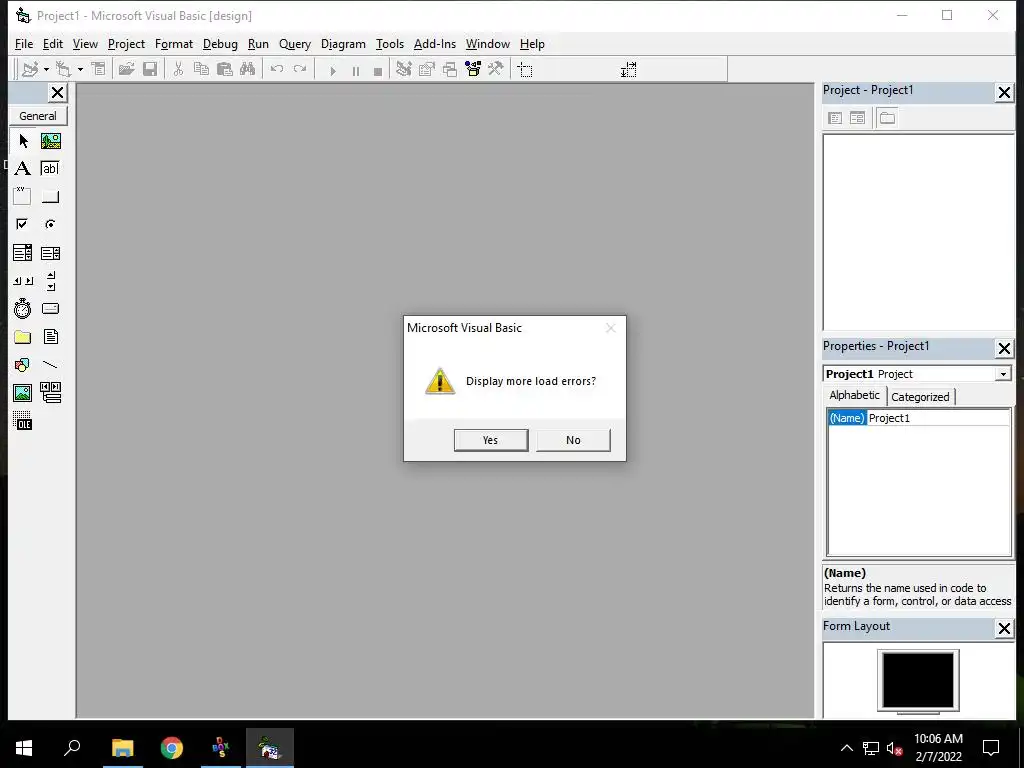The image size is (1024, 768).
Task: Click the Start run button
Action: (332, 71)
